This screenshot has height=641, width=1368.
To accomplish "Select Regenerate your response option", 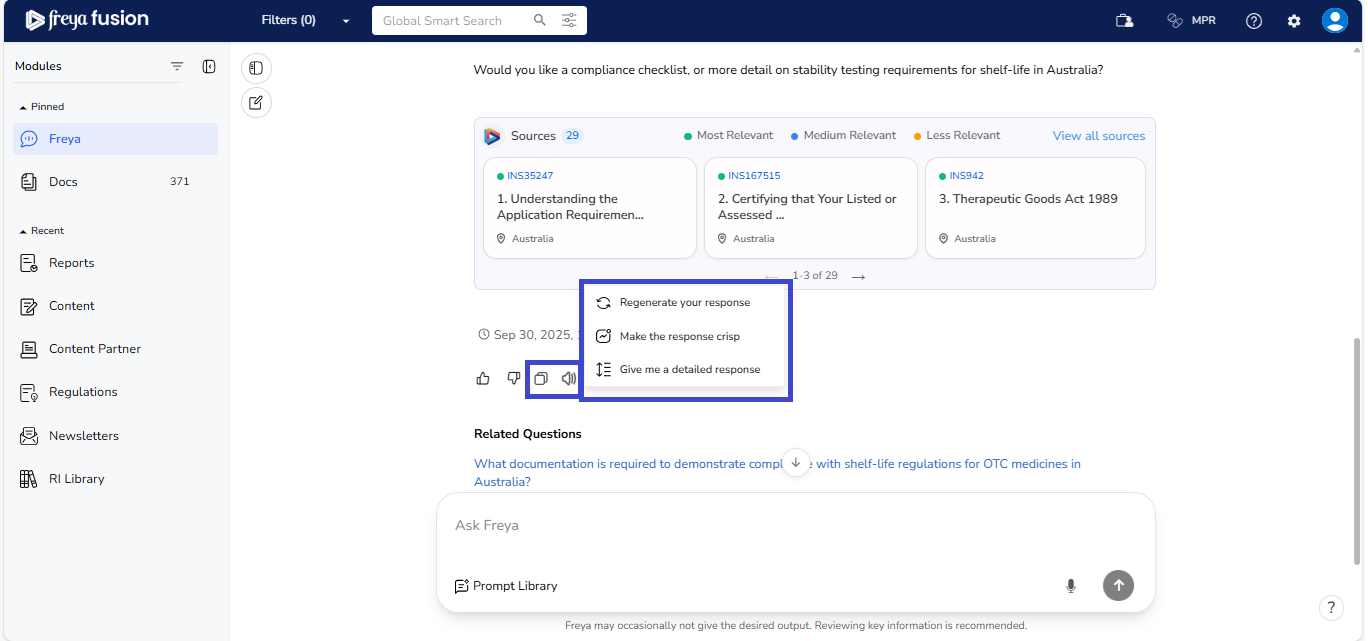I will coord(684,302).
